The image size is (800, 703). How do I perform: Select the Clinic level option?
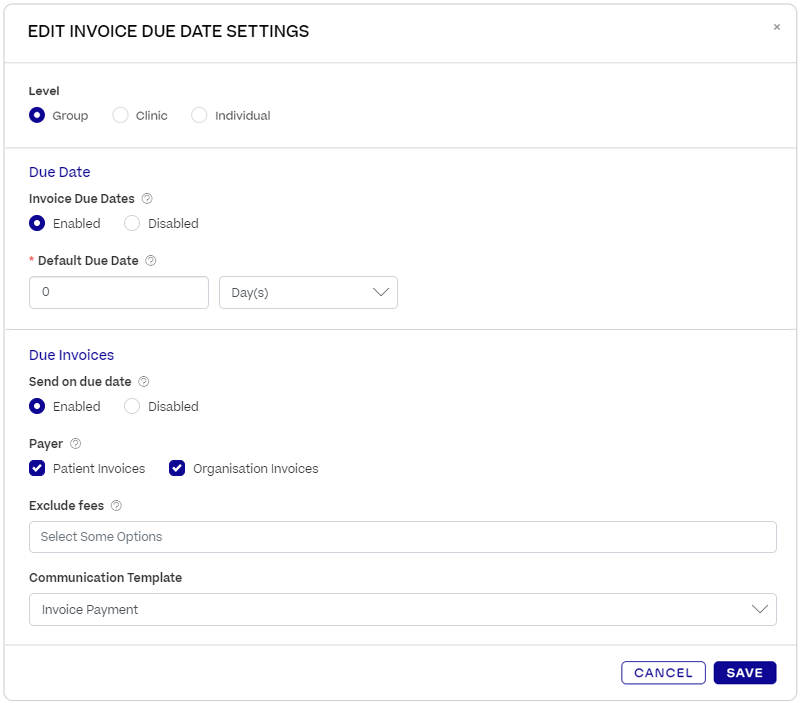(120, 115)
